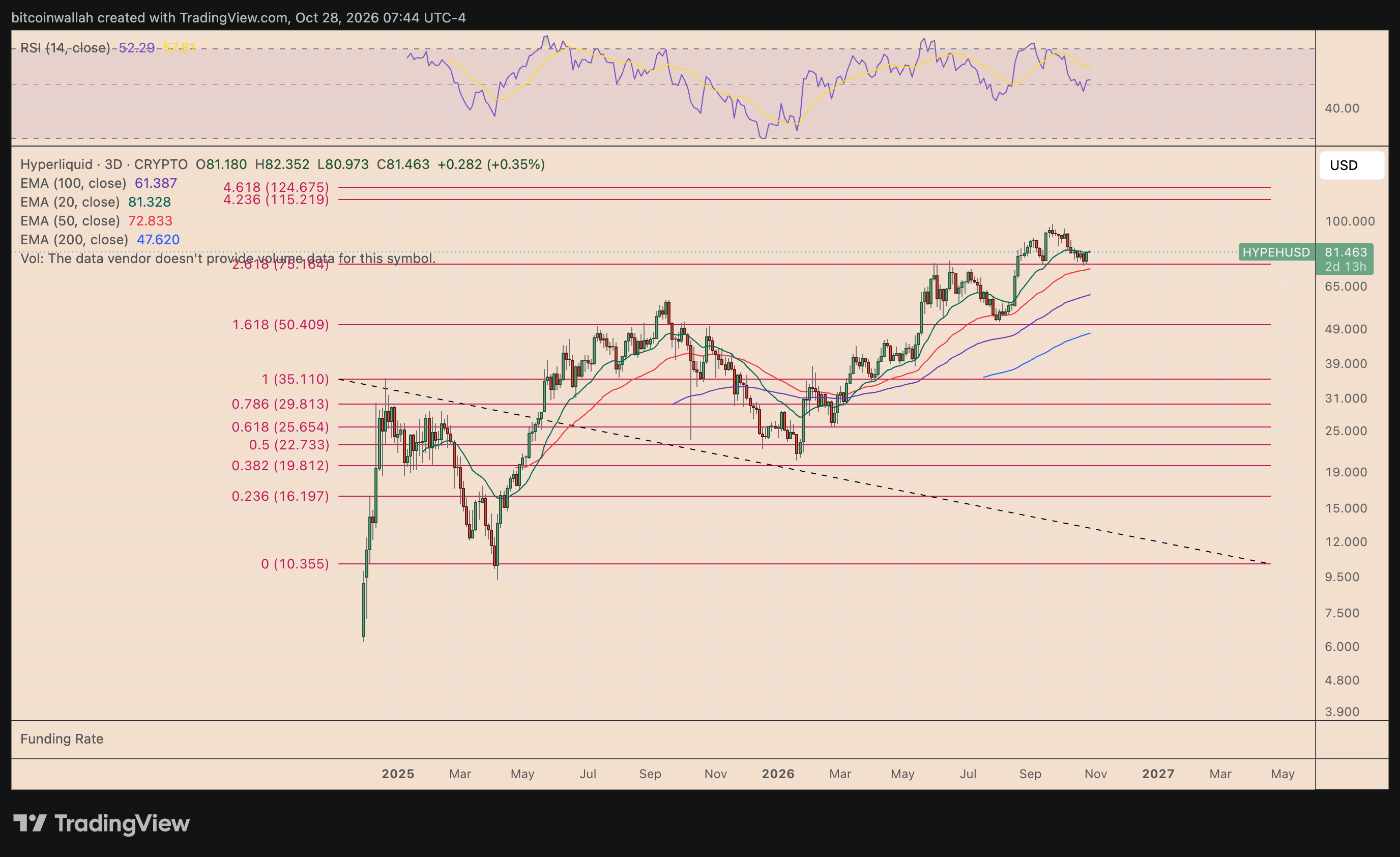Click the 0.618 (25.654) Fibonacci level label
Viewport: 1400px width, 857px height.
(280, 427)
